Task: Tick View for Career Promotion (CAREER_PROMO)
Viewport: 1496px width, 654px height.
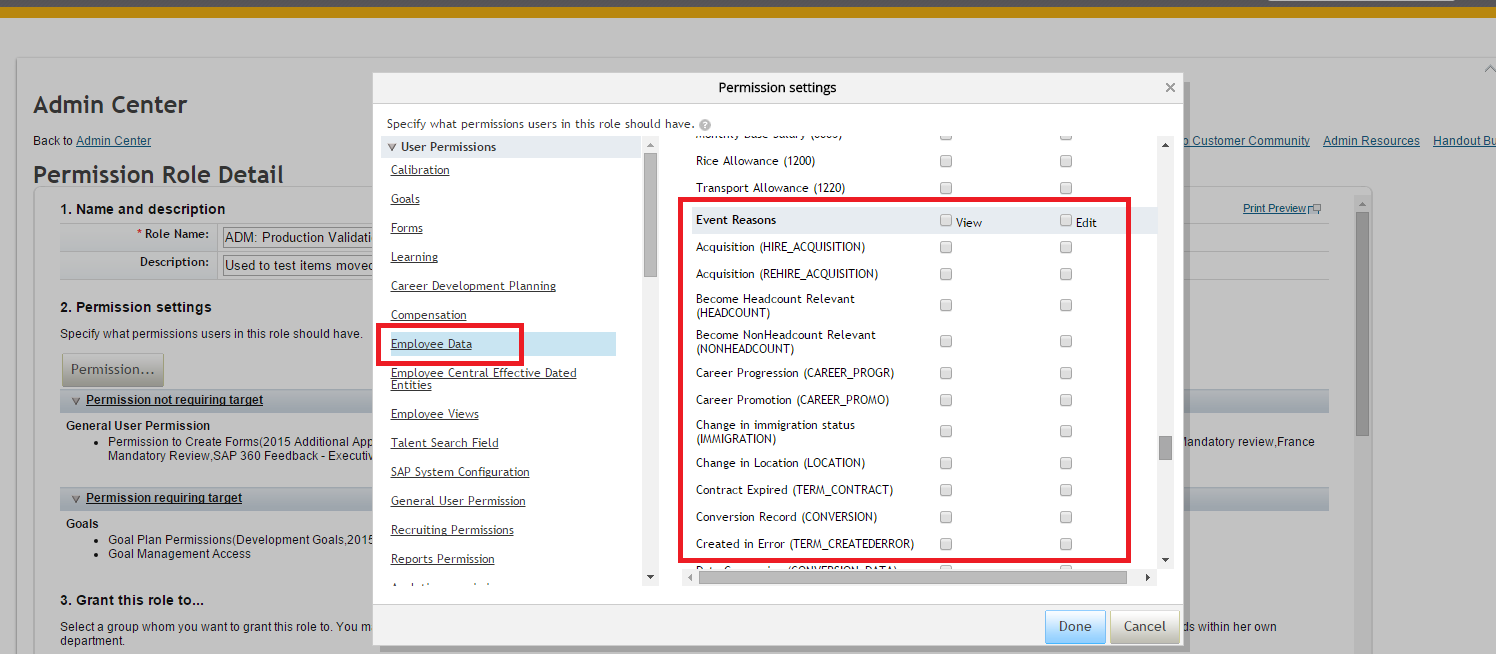Action: click(946, 400)
